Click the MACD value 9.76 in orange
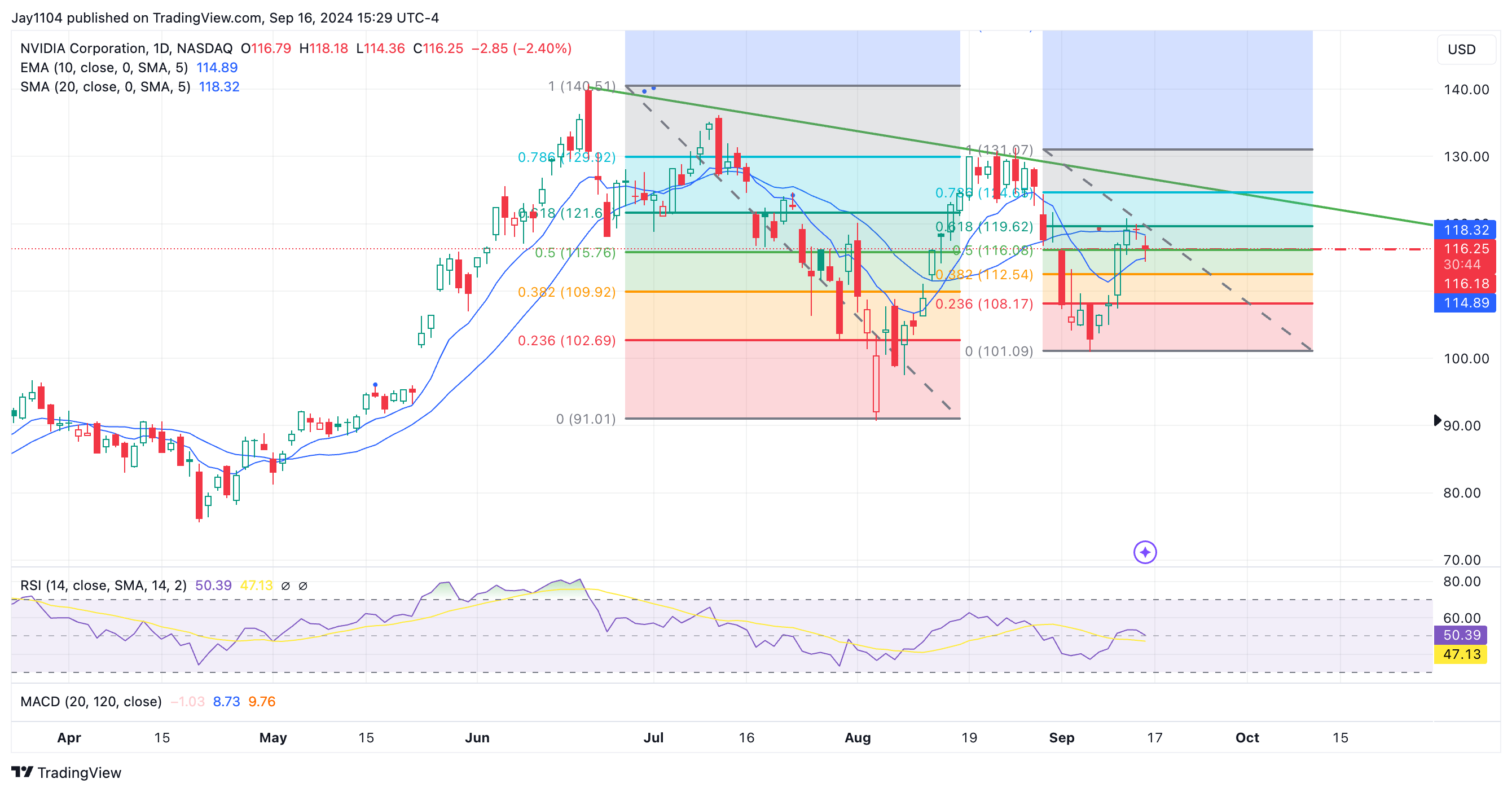Screen dimensions: 1512x792 [262, 702]
